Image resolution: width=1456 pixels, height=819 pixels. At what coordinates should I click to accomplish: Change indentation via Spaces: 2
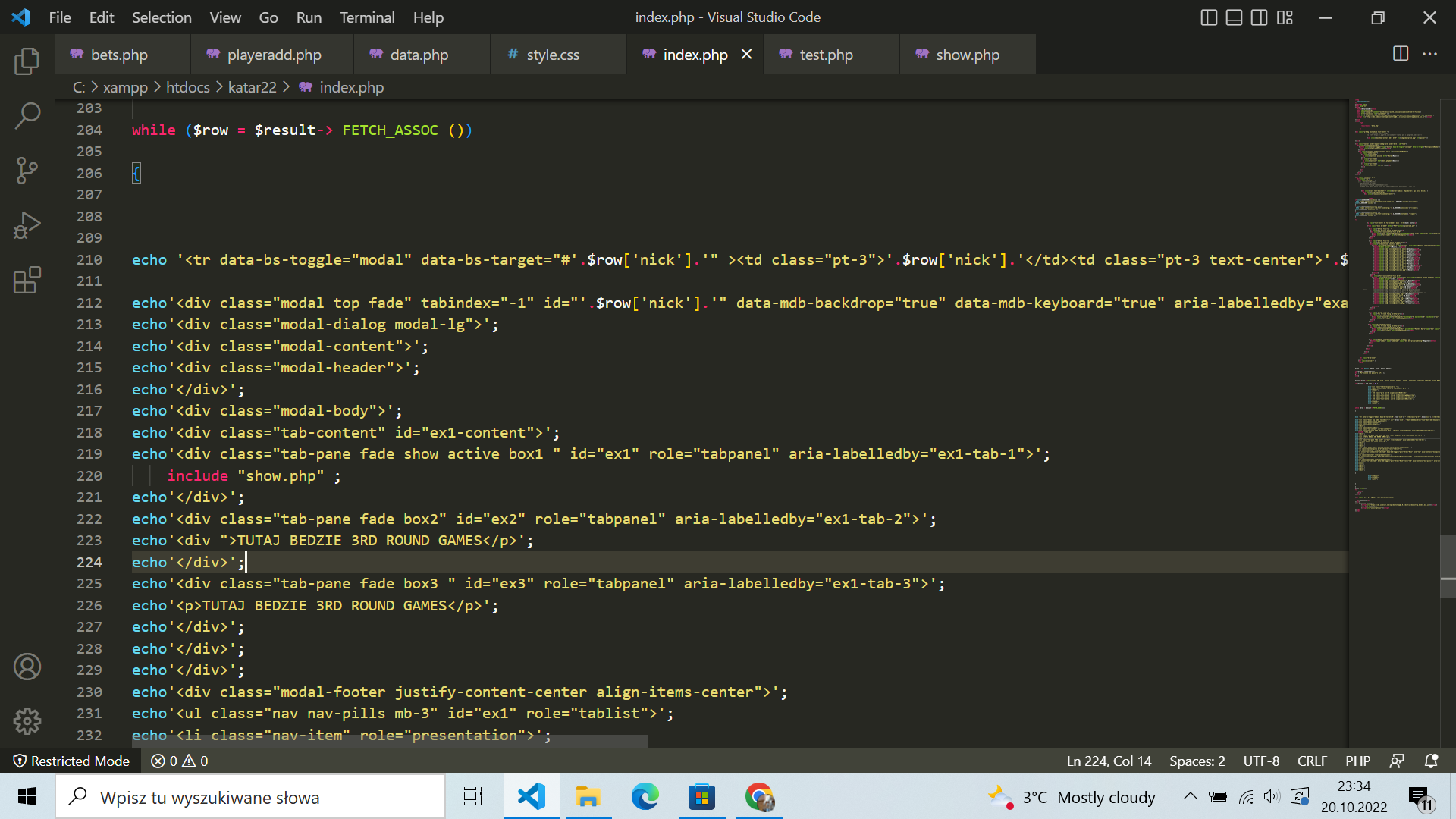(x=1197, y=761)
